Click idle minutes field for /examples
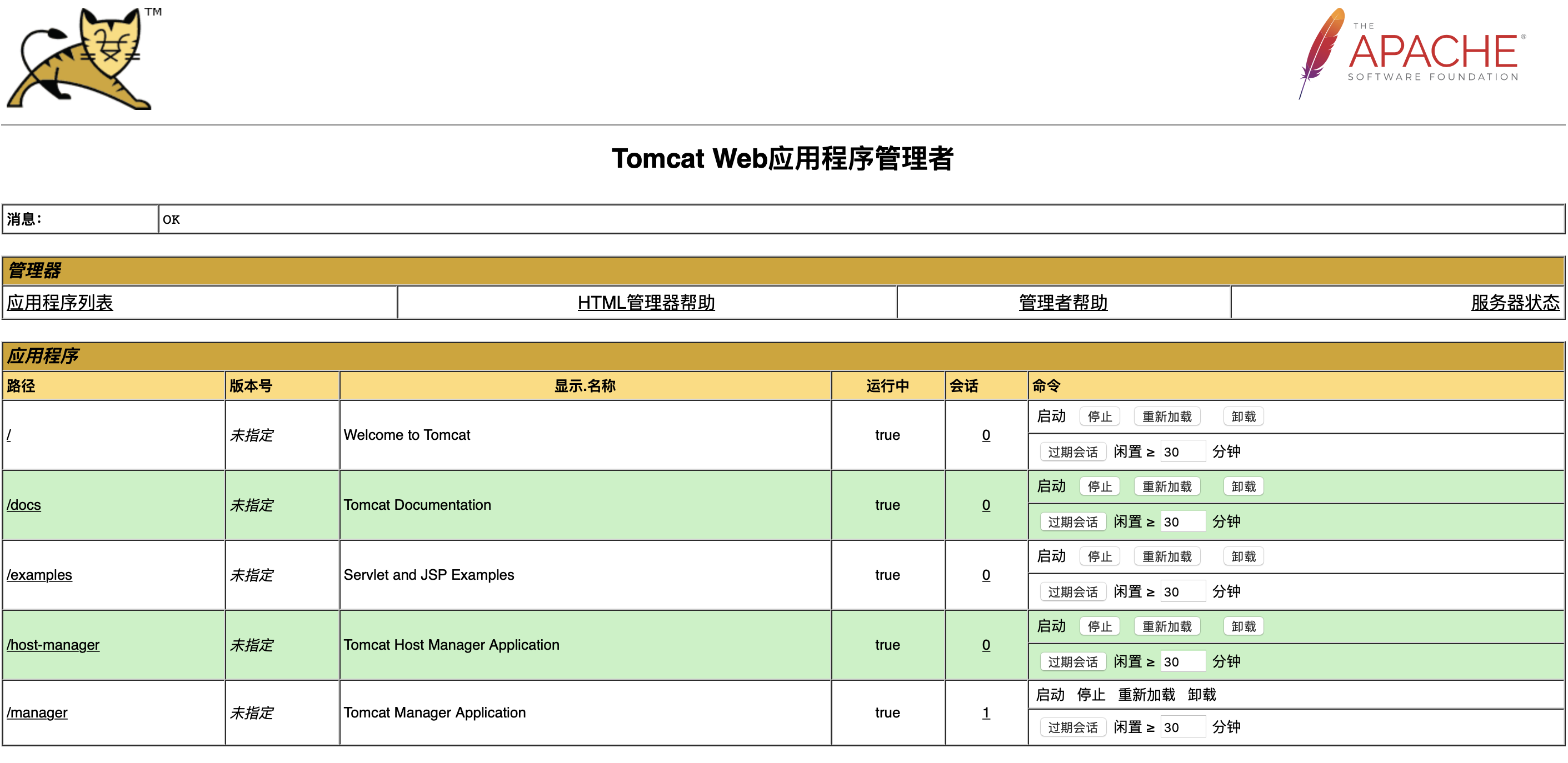This screenshot has height=763, width=1568. 1183,591
